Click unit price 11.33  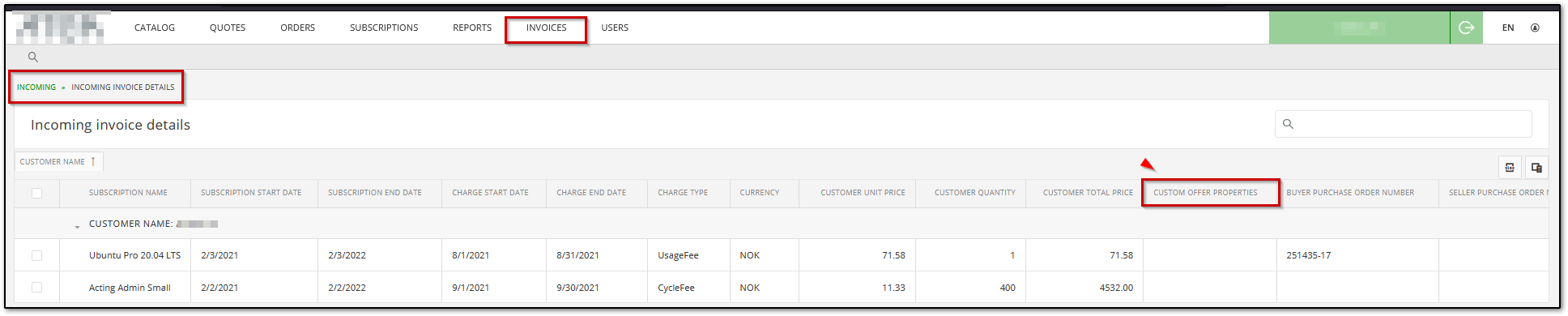coord(893,288)
